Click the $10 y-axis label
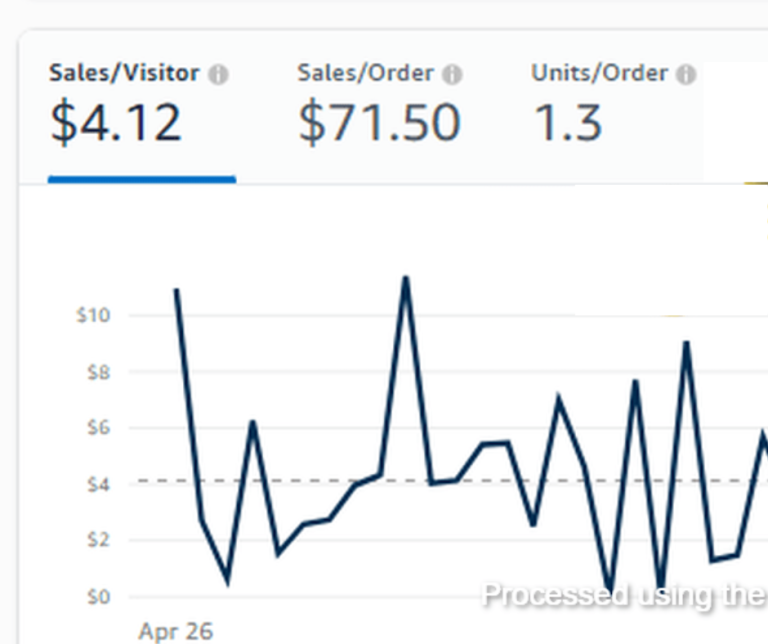Screen dimensions: 768x644 tap(92, 316)
